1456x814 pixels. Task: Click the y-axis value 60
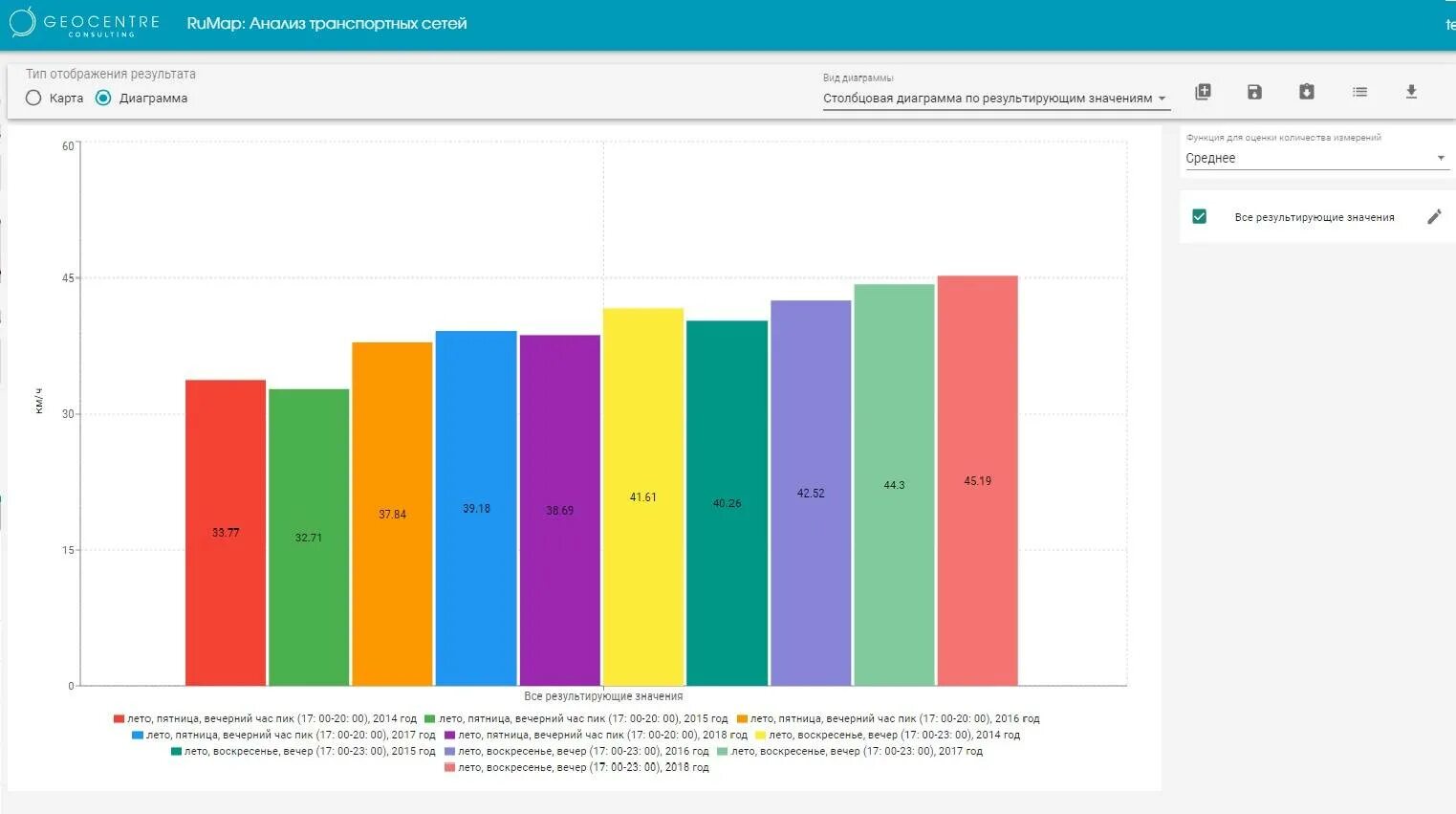(x=68, y=146)
